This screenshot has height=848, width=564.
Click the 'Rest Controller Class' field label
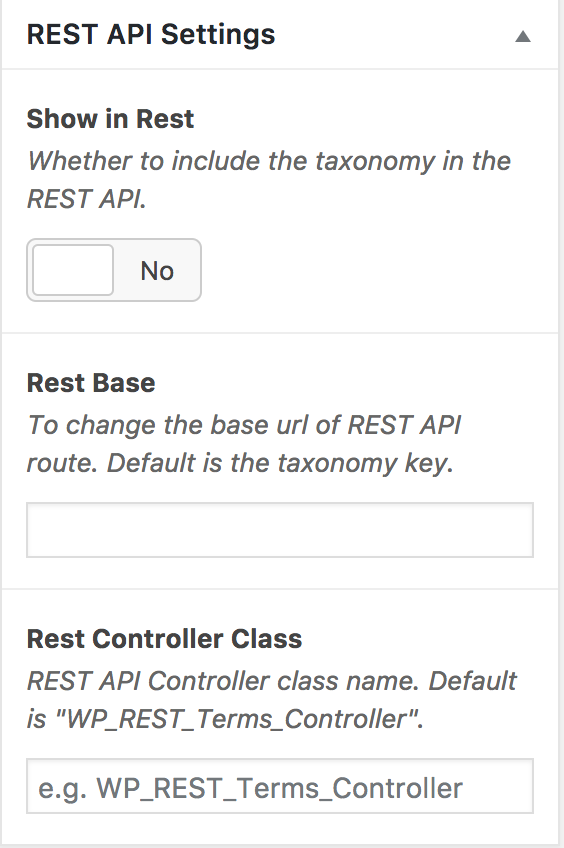pos(164,639)
